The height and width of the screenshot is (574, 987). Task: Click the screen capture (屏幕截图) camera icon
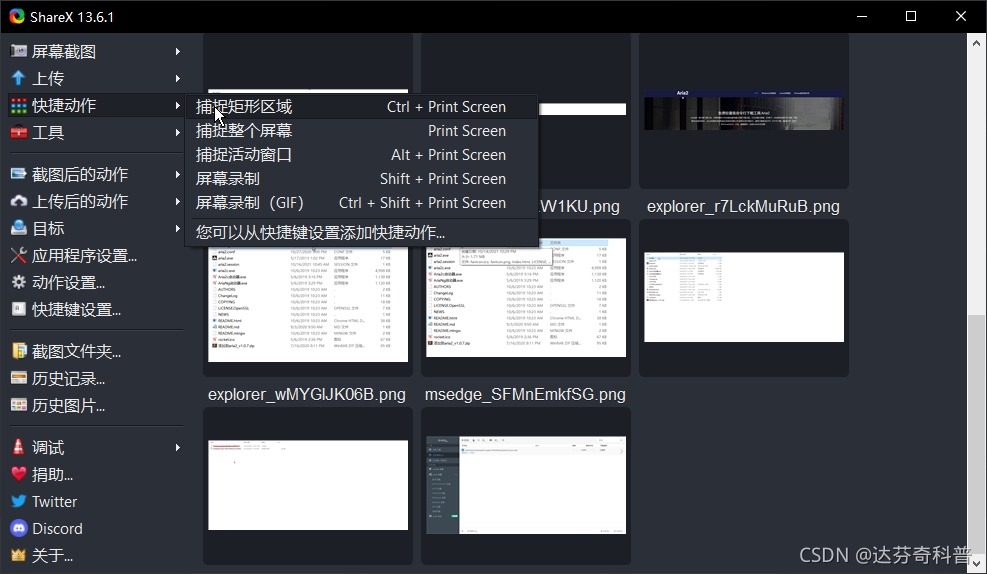point(19,51)
